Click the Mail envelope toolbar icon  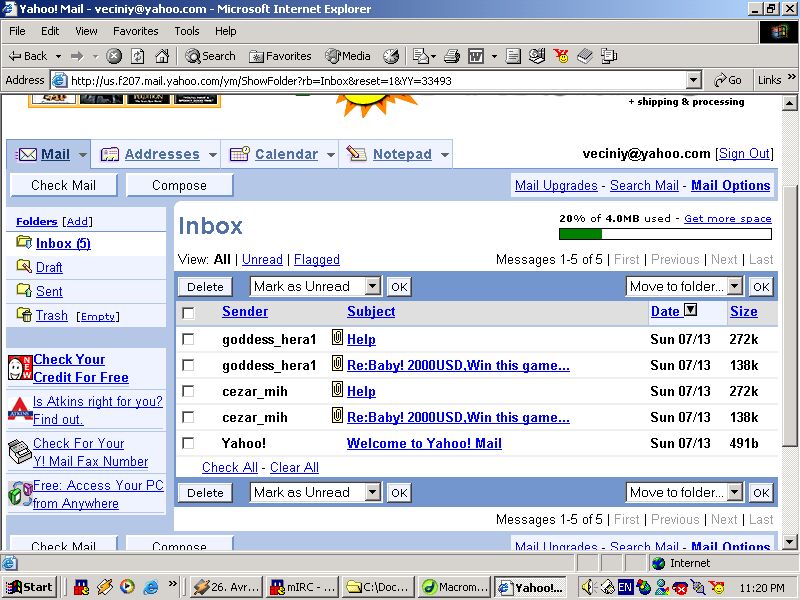point(420,56)
